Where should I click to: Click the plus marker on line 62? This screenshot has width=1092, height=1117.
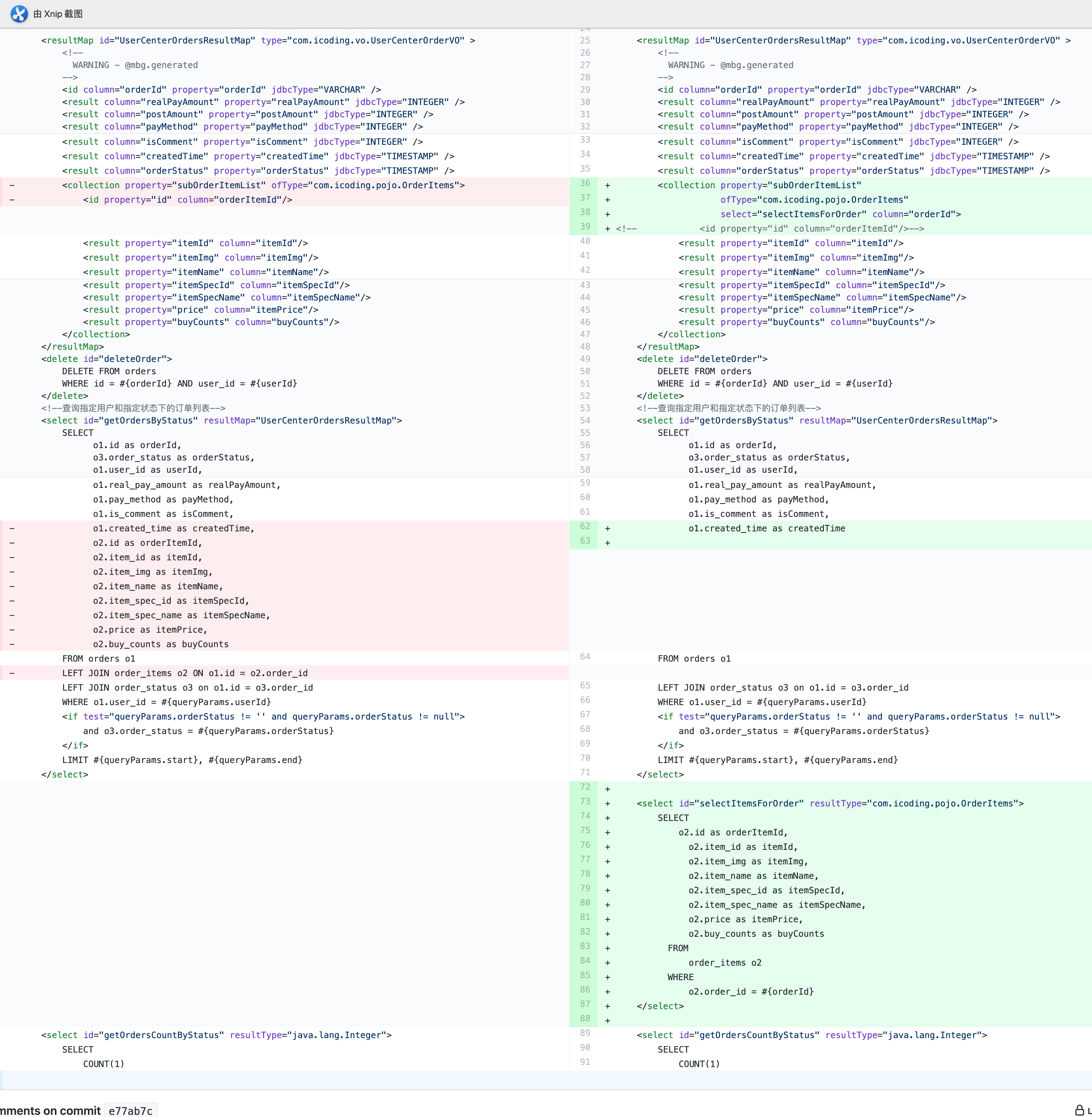(608, 528)
